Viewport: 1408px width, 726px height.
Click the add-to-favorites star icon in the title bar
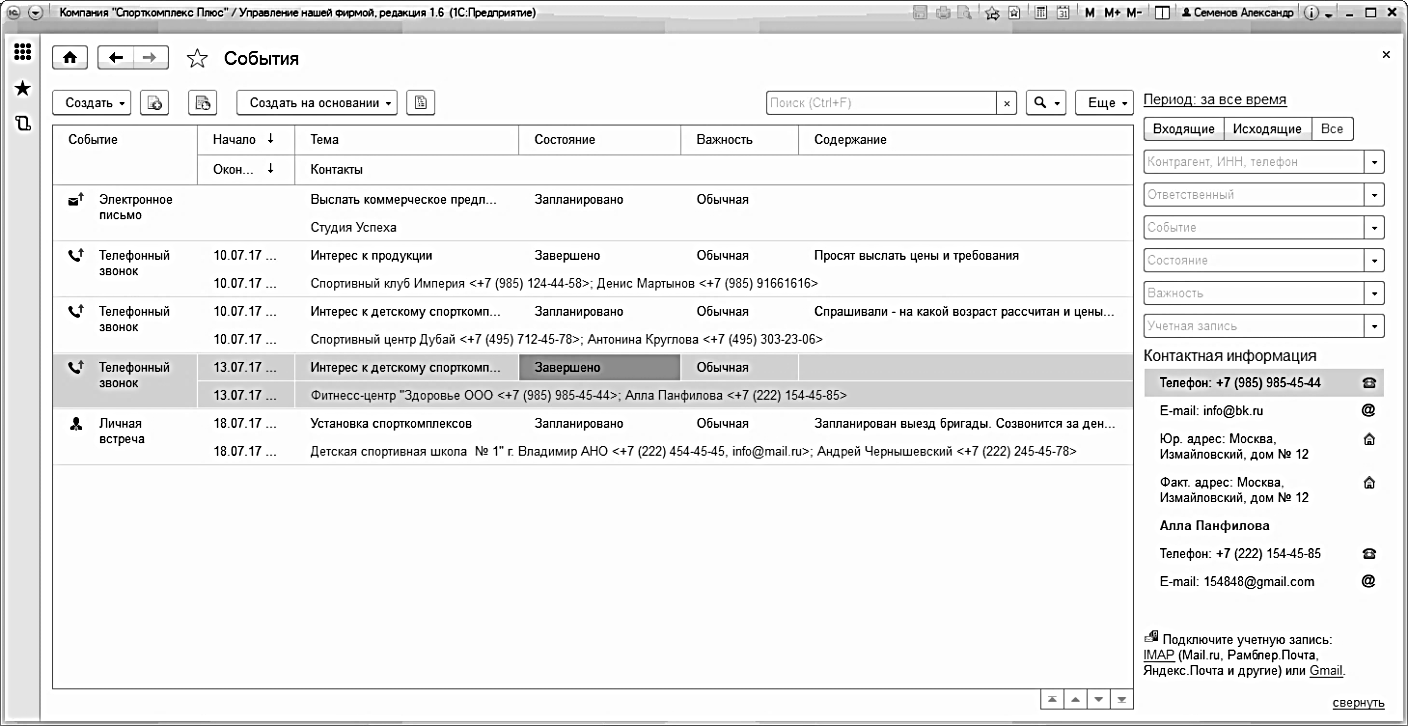[x=993, y=13]
